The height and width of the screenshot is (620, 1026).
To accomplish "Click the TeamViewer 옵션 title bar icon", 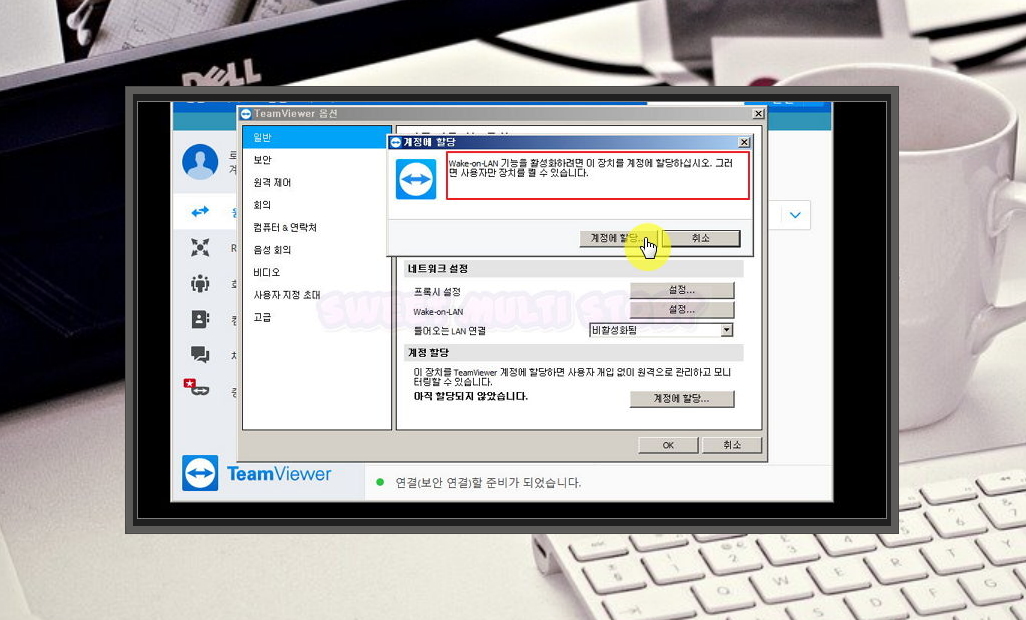I will coord(246,114).
